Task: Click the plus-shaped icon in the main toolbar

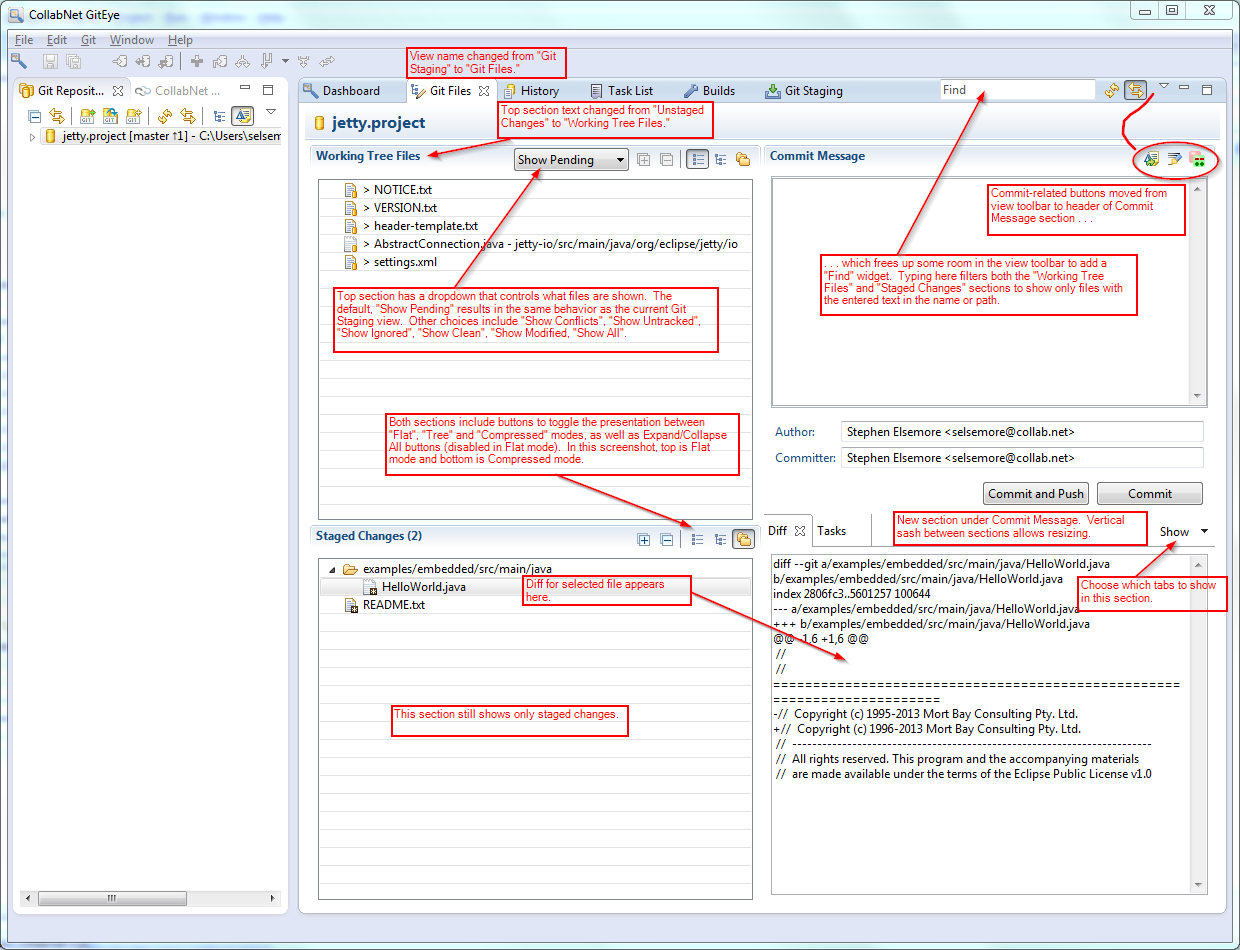Action: [x=197, y=61]
